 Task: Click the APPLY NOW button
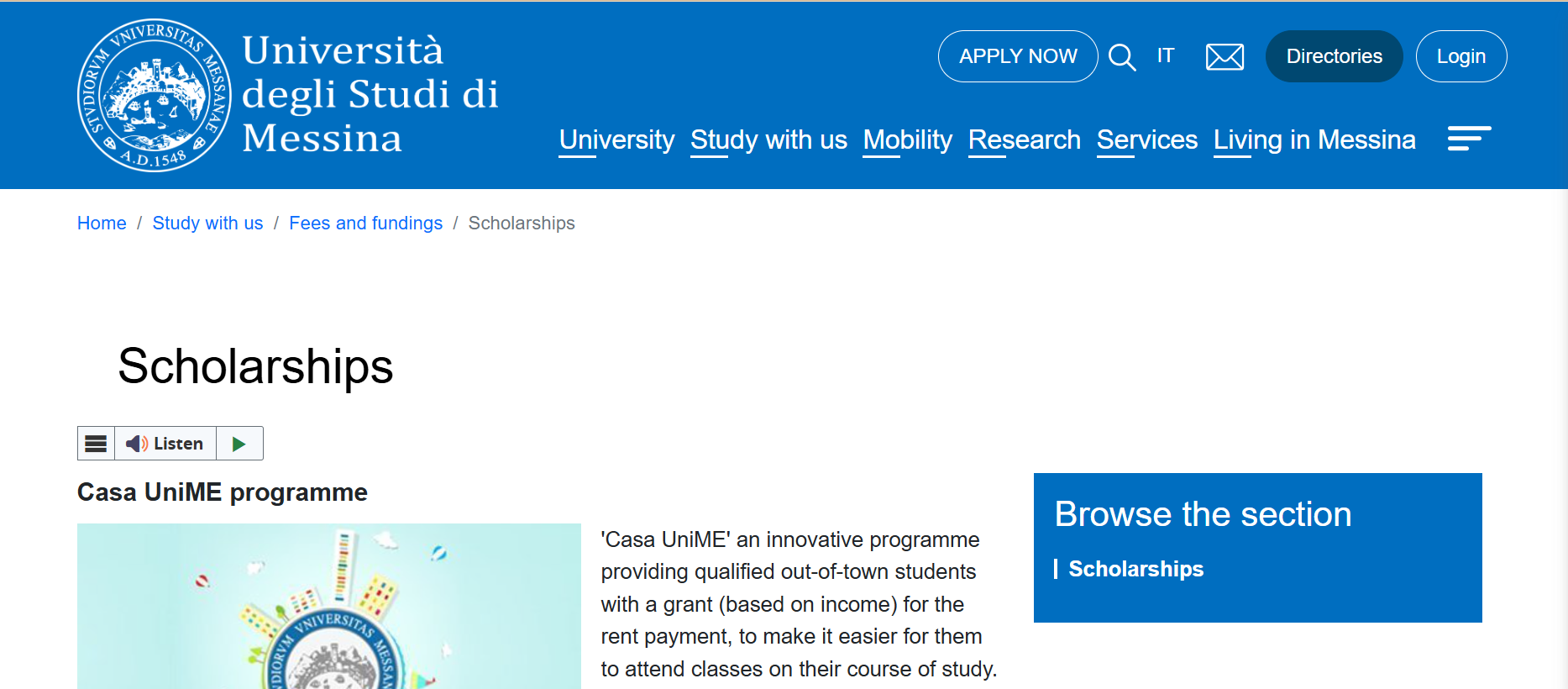pos(1017,55)
